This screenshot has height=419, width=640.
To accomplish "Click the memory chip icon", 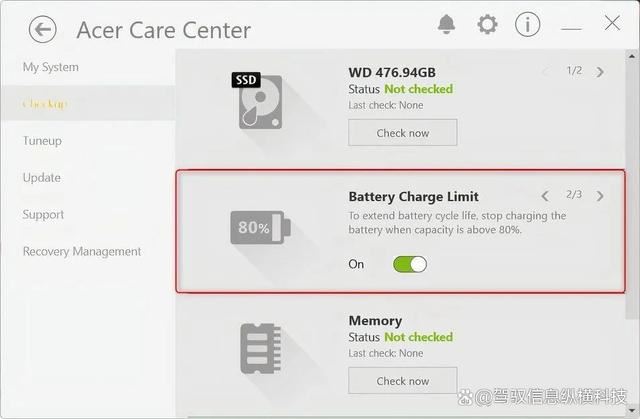I will [x=260, y=349].
